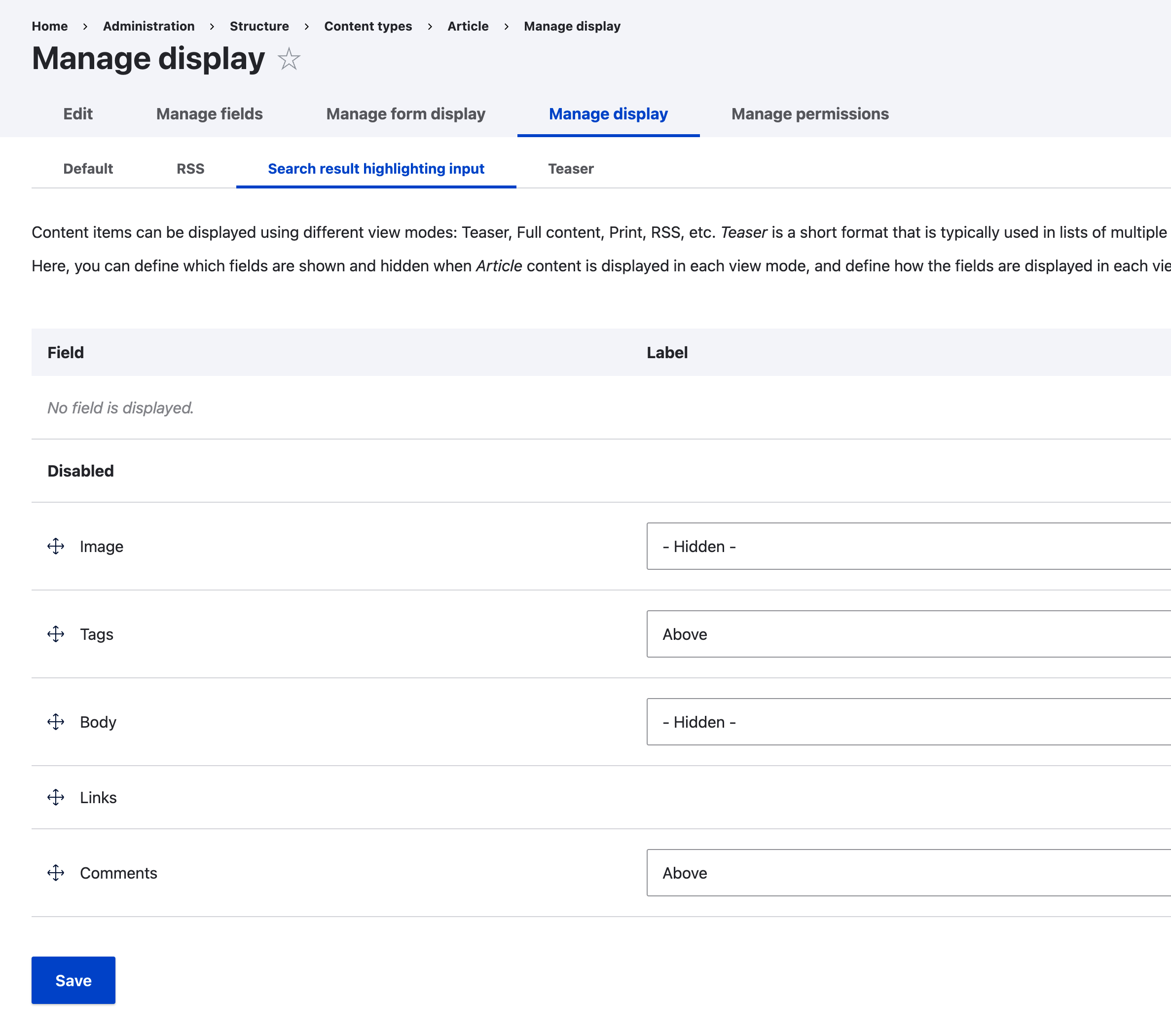The height and width of the screenshot is (1036, 1171).
Task: Select the Teaser view mode tab
Action: click(570, 168)
